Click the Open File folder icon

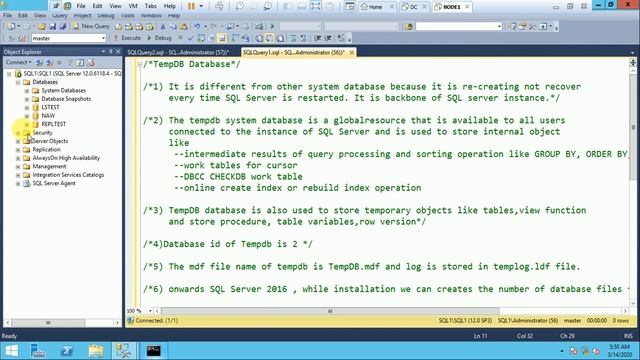click(42, 26)
